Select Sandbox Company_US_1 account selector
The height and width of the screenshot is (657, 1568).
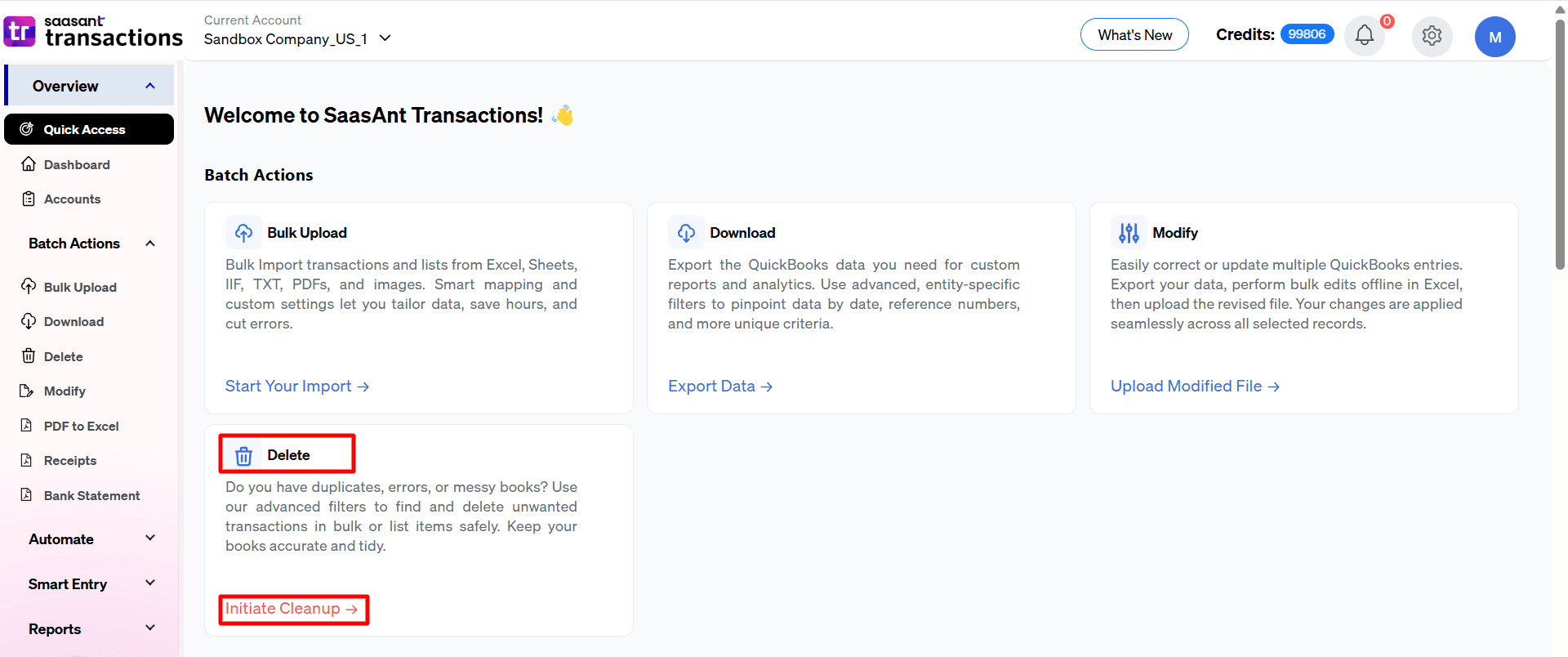pyautogui.click(x=297, y=38)
